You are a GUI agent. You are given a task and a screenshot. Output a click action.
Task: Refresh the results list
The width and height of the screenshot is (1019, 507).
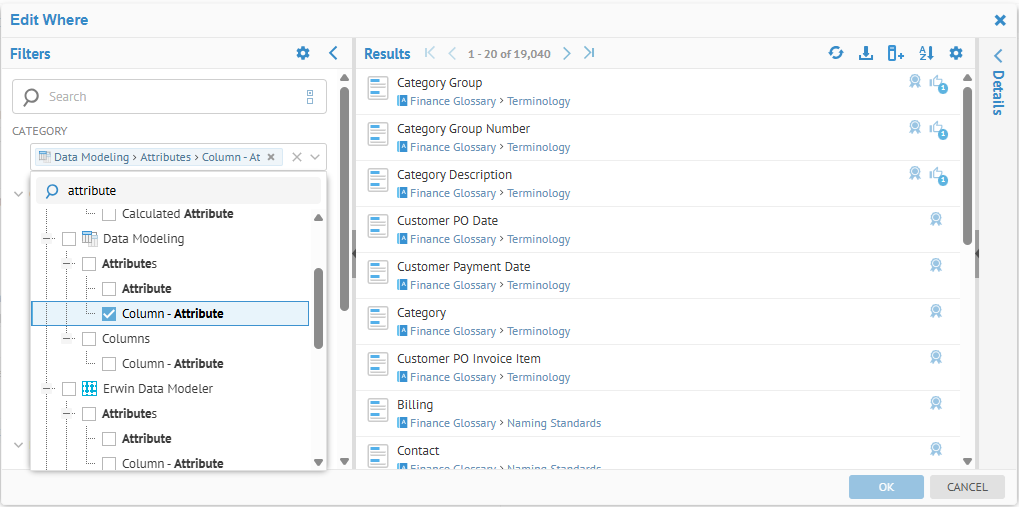click(836, 53)
